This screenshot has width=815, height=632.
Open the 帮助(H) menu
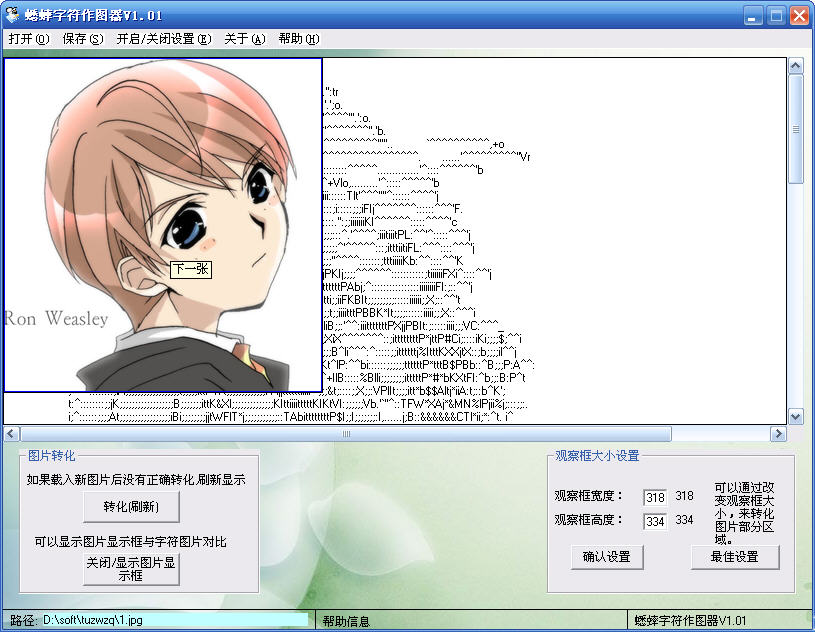tap(299, 39)
